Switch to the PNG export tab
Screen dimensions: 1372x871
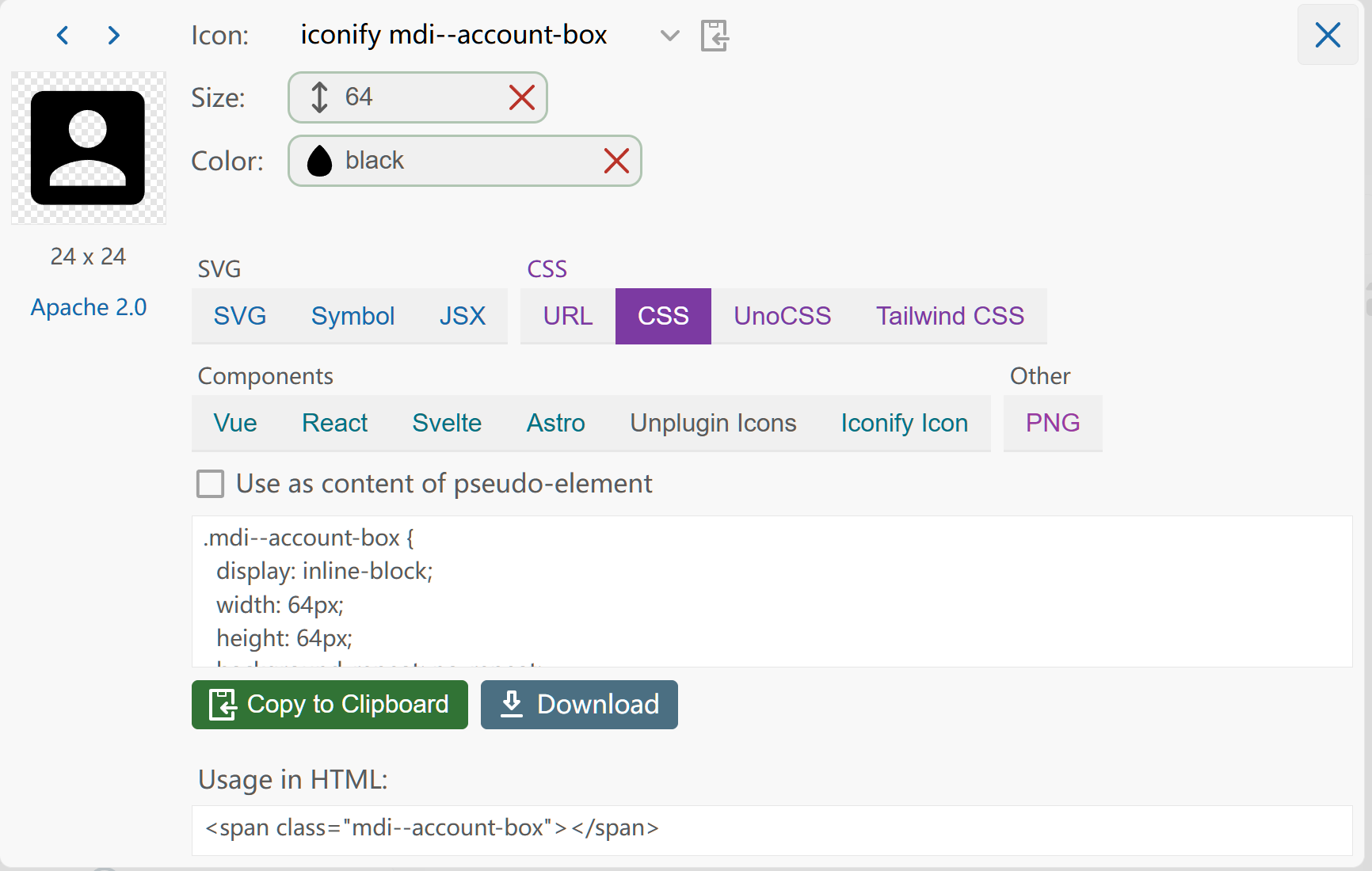(1053, 423)
